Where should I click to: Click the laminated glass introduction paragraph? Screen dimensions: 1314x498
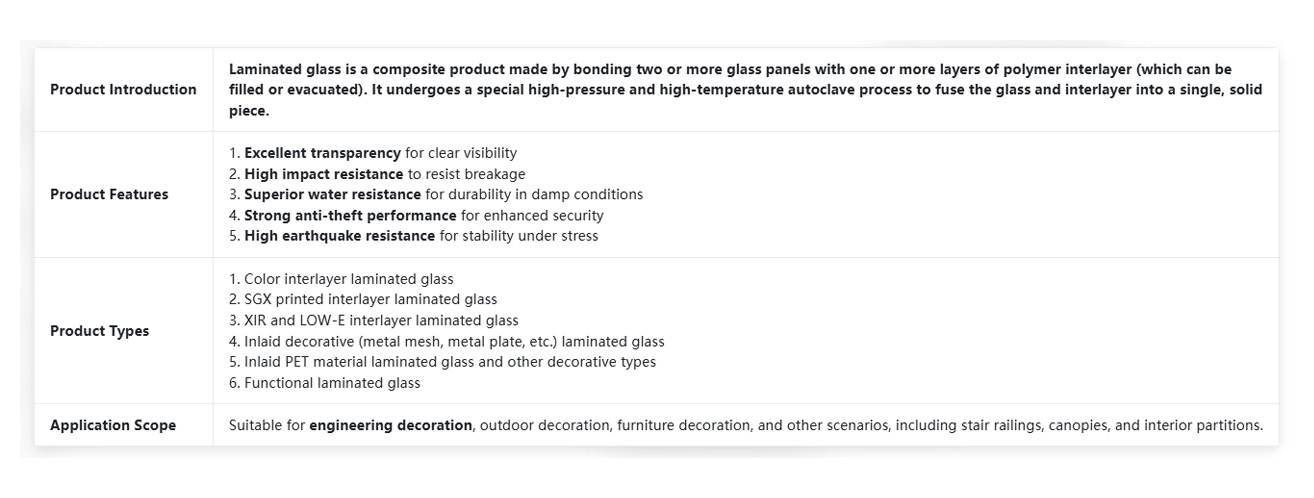[745, 90]
